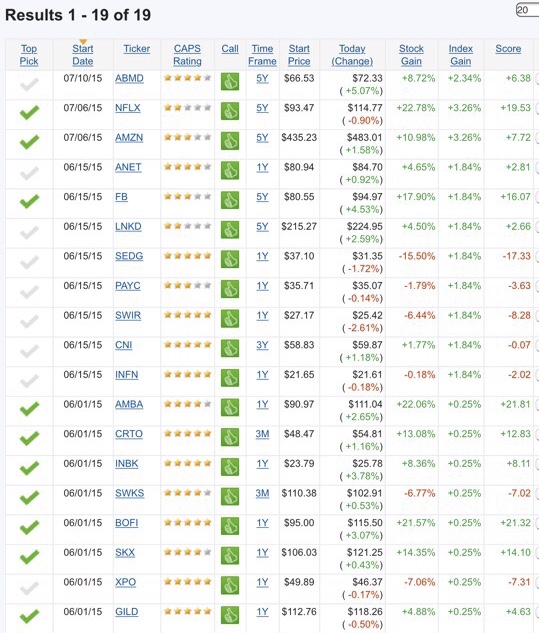Click the thumbs-up call icon for CNI
Image resolution: width=539 pixels, height=633 pixels.
230,348
